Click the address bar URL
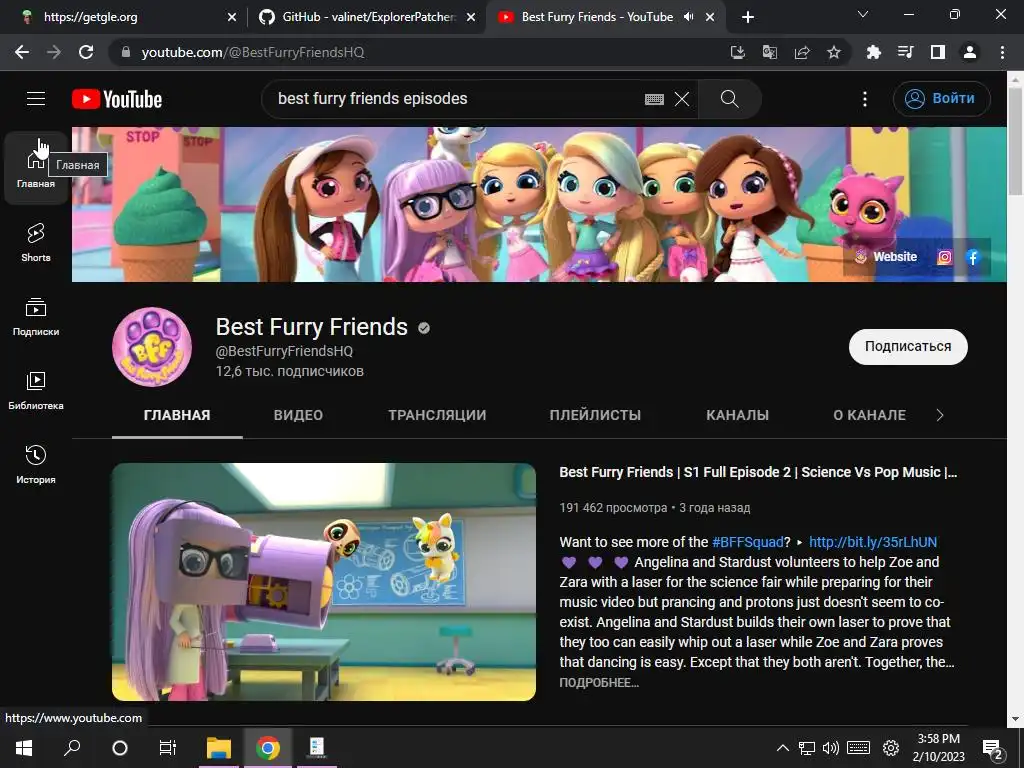 (253, 52)
